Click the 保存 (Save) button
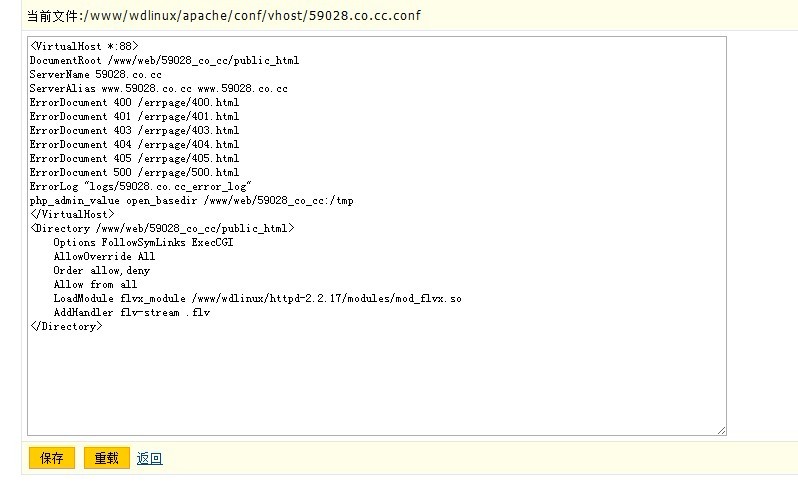The width and height of the screenshot is (798, 486). click(x=51, y=458)
